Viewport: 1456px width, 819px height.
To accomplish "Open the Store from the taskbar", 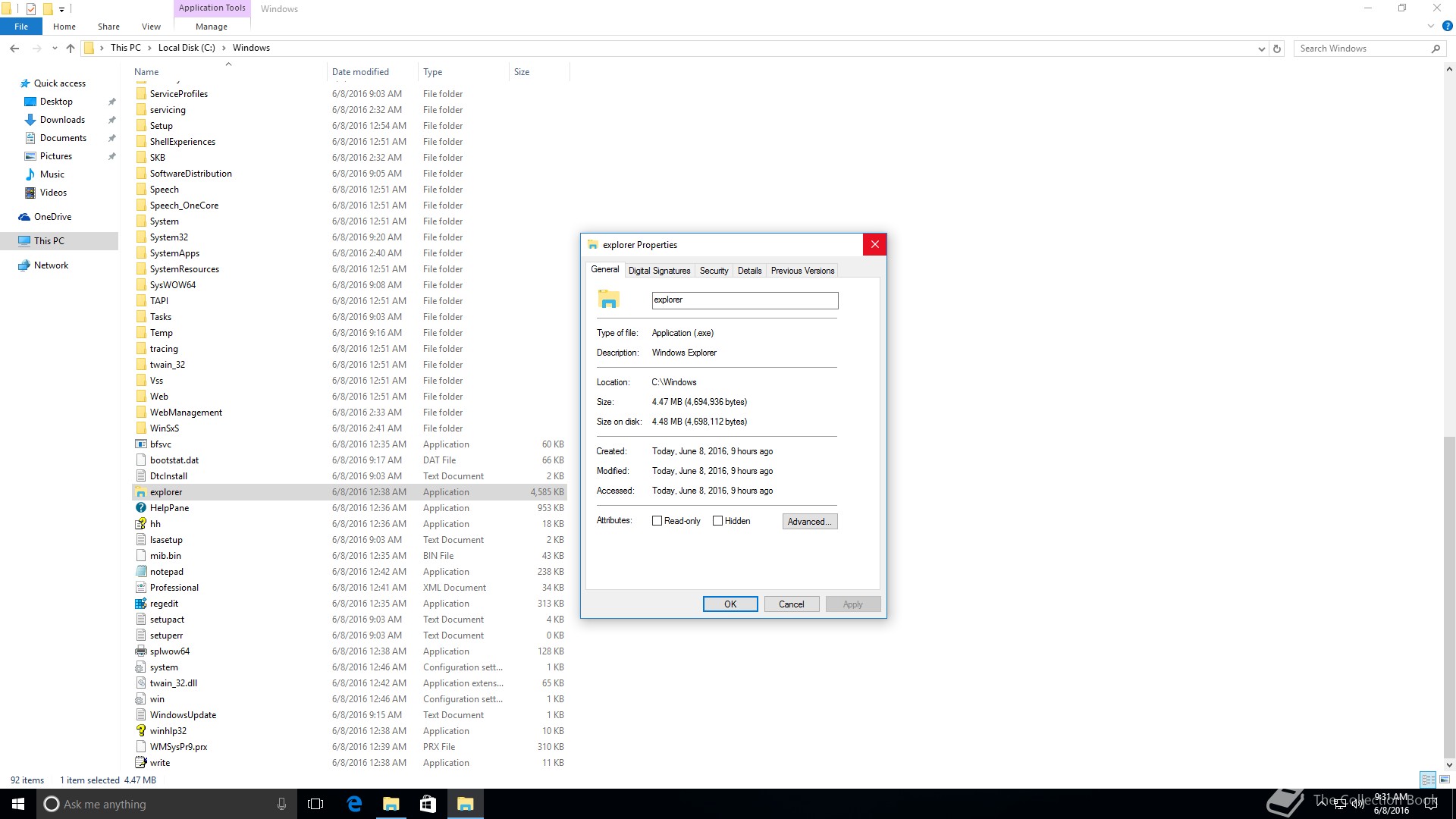I will click(428, 804).
